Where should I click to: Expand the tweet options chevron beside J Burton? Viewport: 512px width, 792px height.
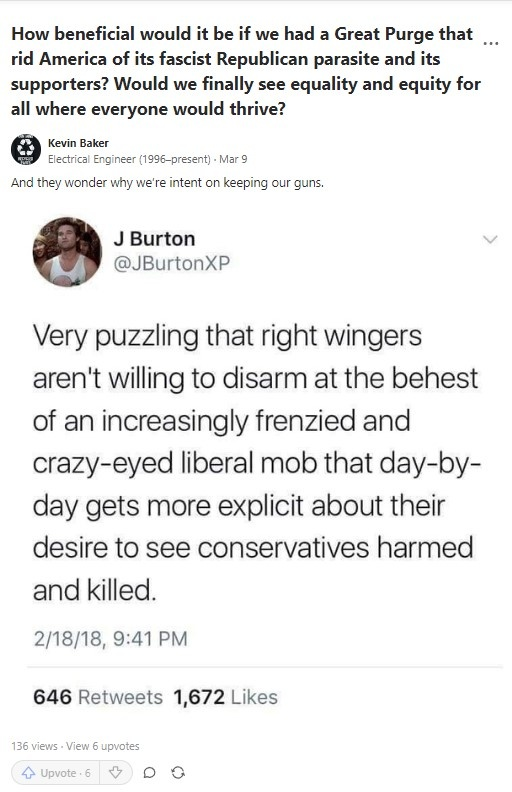(x=490, y=239)
